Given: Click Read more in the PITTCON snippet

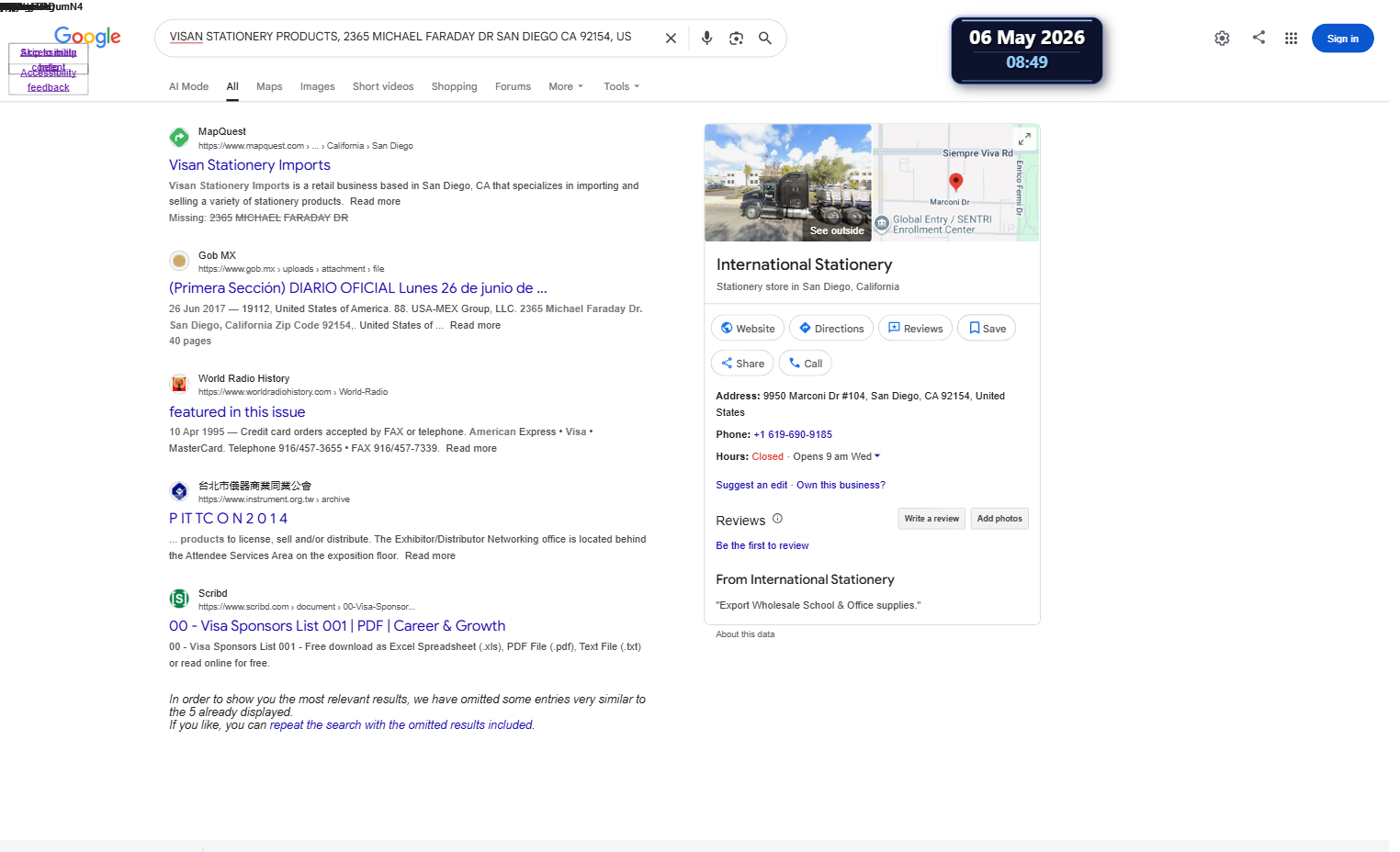Looking at the screenshot, I should coord(430,555).
